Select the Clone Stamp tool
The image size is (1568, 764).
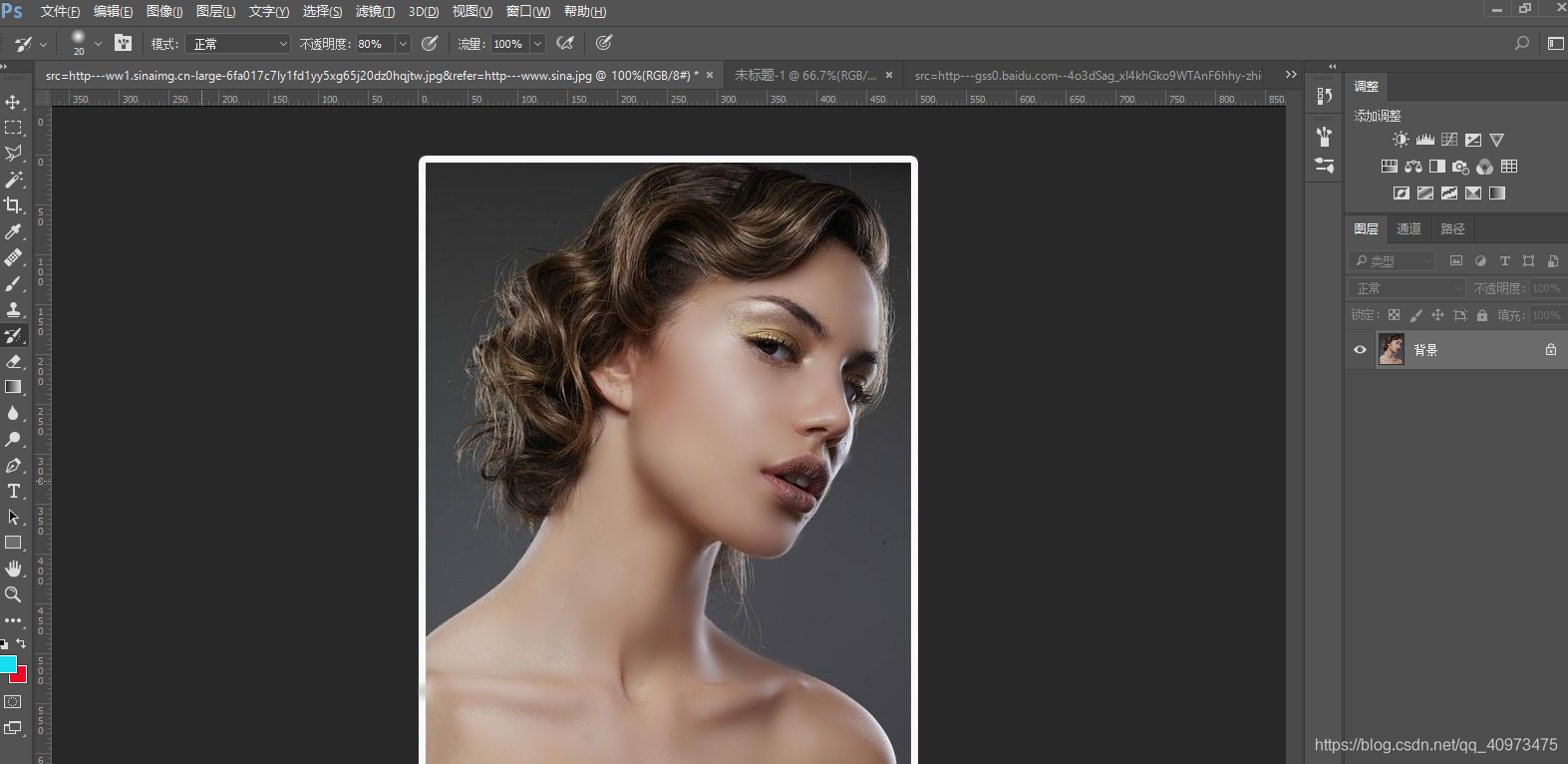click(x=13, y=309)
